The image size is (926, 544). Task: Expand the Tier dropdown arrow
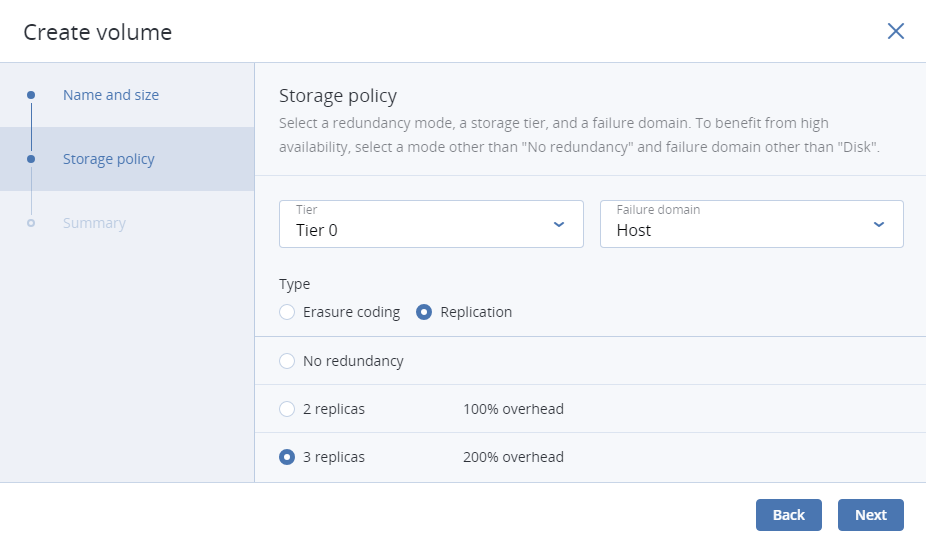point(559,224)
